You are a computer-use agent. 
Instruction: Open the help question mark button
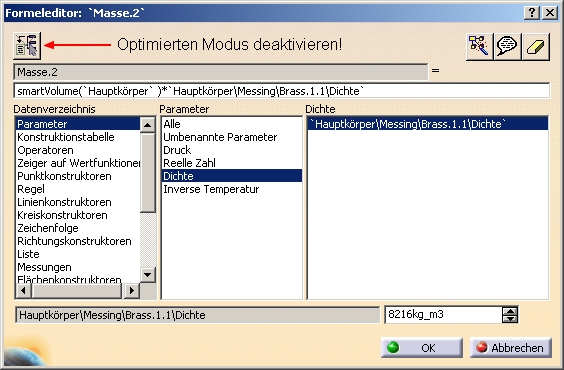pyautogui.click(x=532, y=13)
